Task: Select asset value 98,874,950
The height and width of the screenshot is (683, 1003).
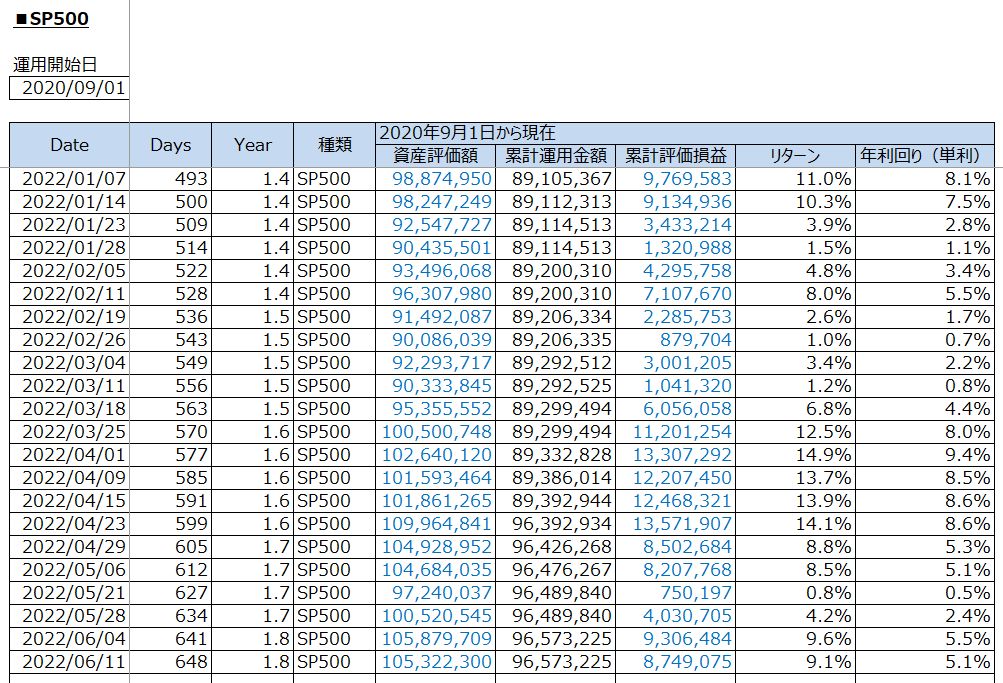Action: [435, 179]
